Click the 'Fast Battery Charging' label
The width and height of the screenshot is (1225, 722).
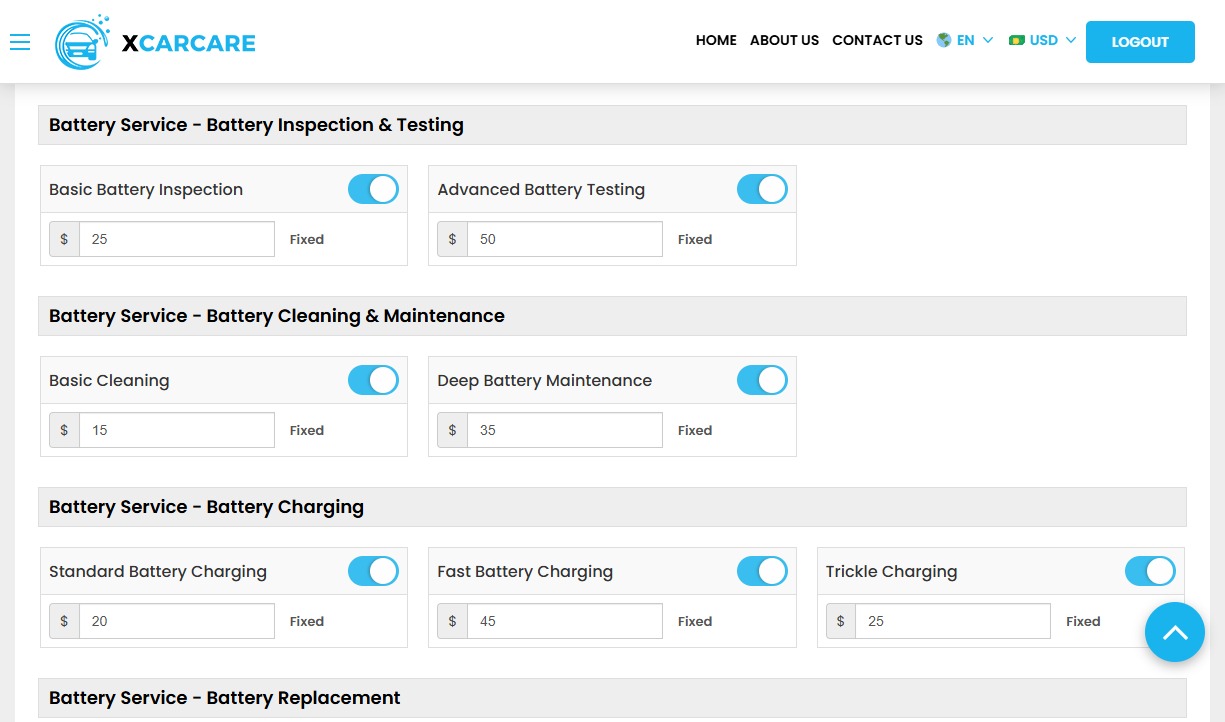point(525,572)
